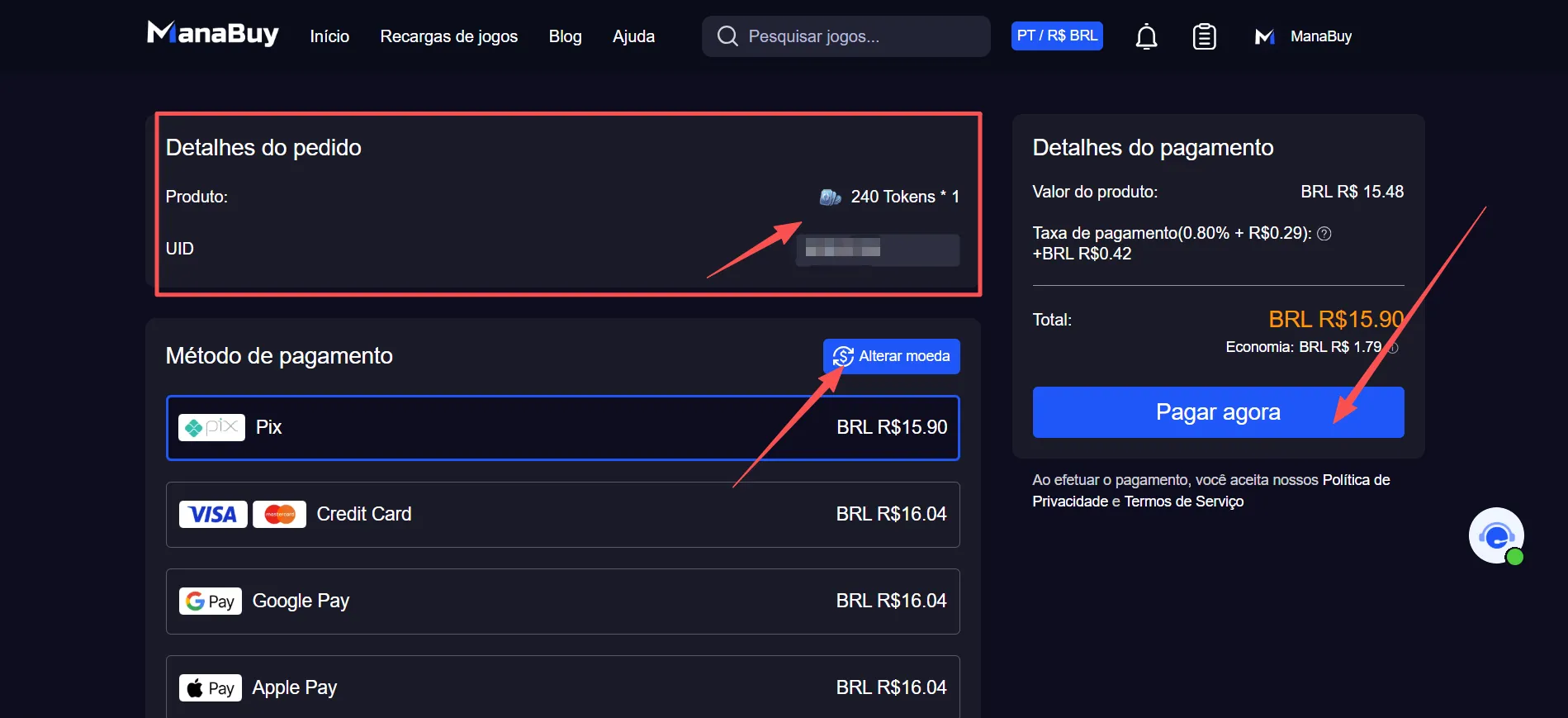Open the ManaBuy account name menu

[x=1321, y=36]
